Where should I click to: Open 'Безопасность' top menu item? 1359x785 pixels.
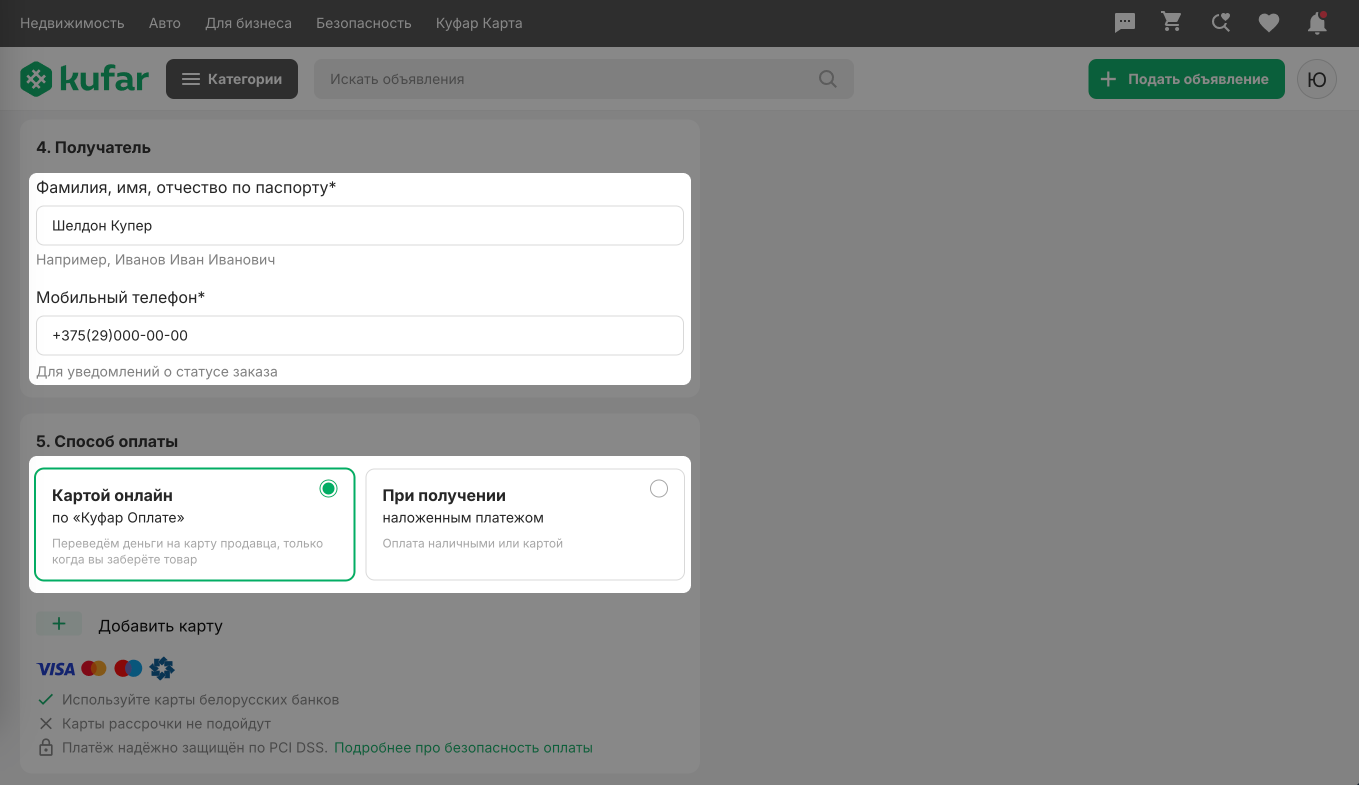pyautogui.click(x=364, y=23)
